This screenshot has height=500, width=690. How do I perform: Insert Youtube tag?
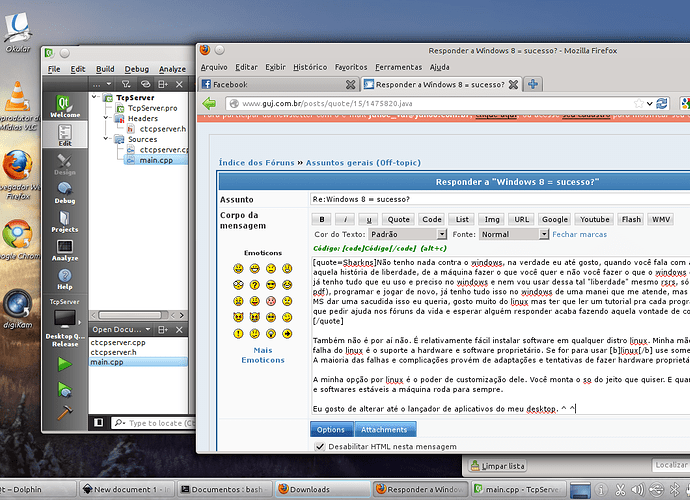[595, 219]
